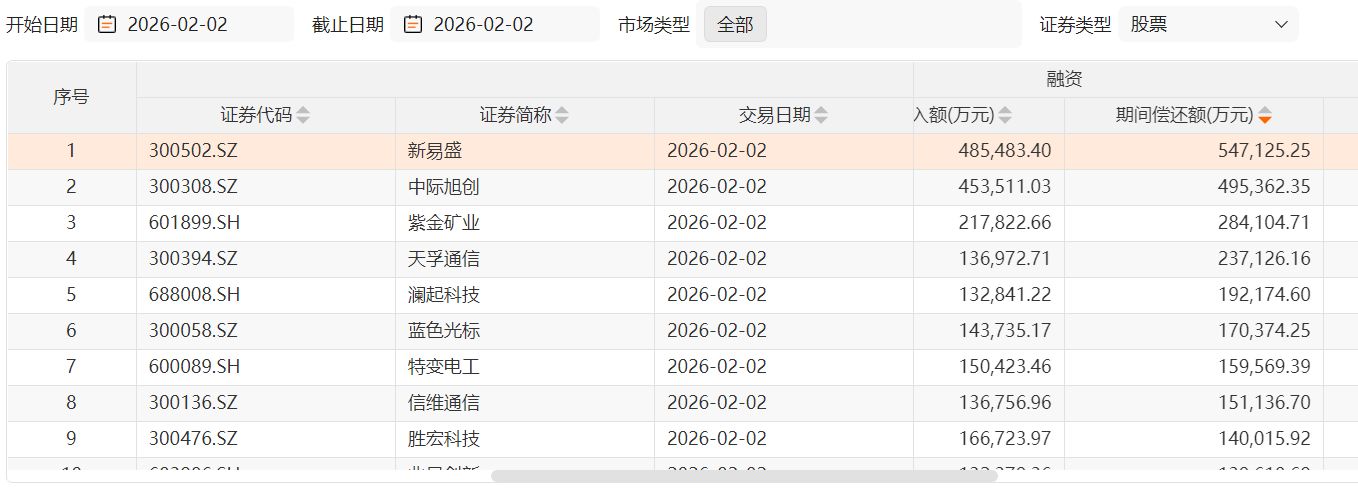The width and height of the screenshot is (1358, 493).
Task: Select stock code 600089.SH
Action: [x=195, y=368]
